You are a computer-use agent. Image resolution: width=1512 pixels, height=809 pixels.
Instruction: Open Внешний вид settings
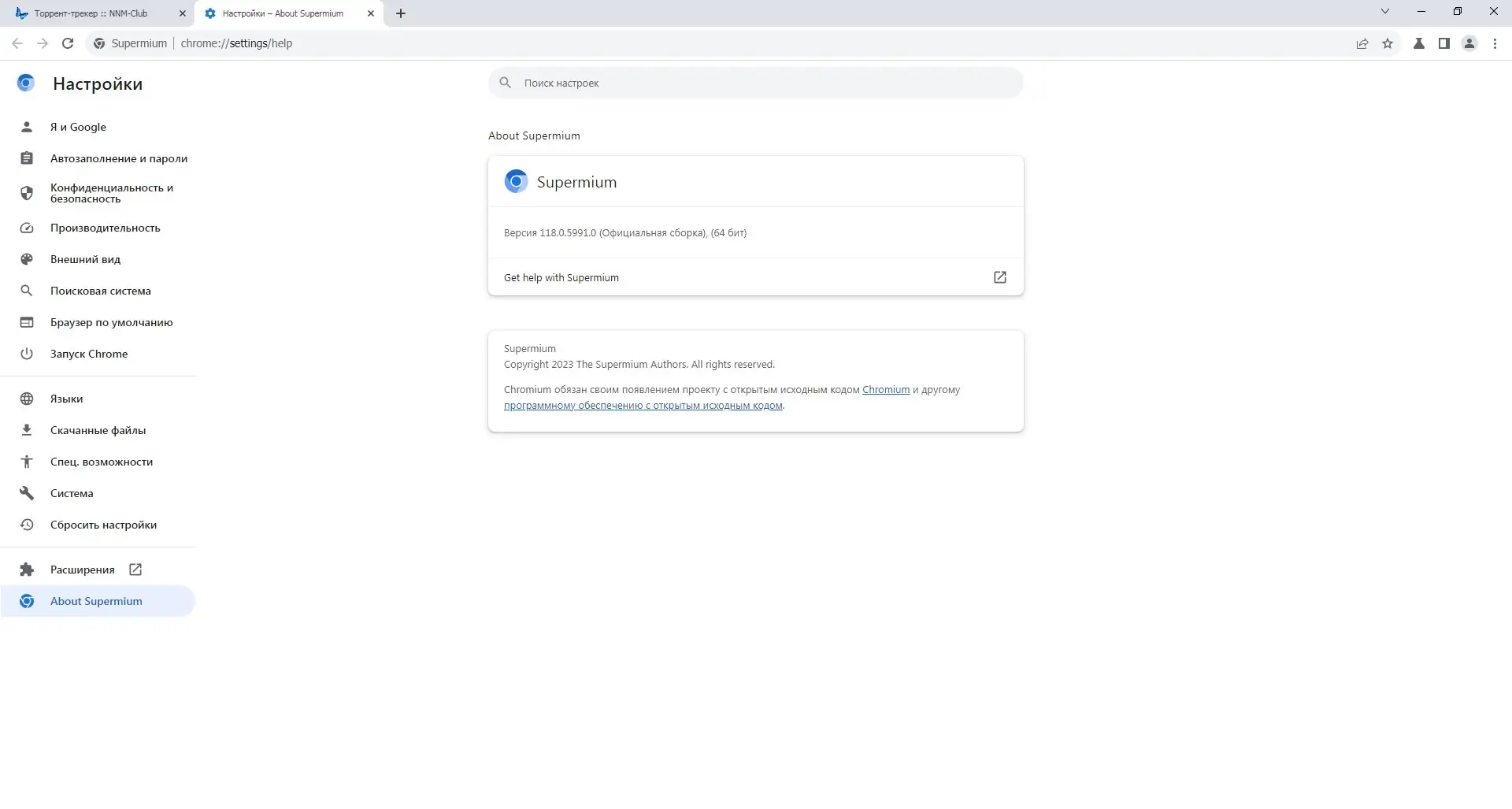[98, 259]
